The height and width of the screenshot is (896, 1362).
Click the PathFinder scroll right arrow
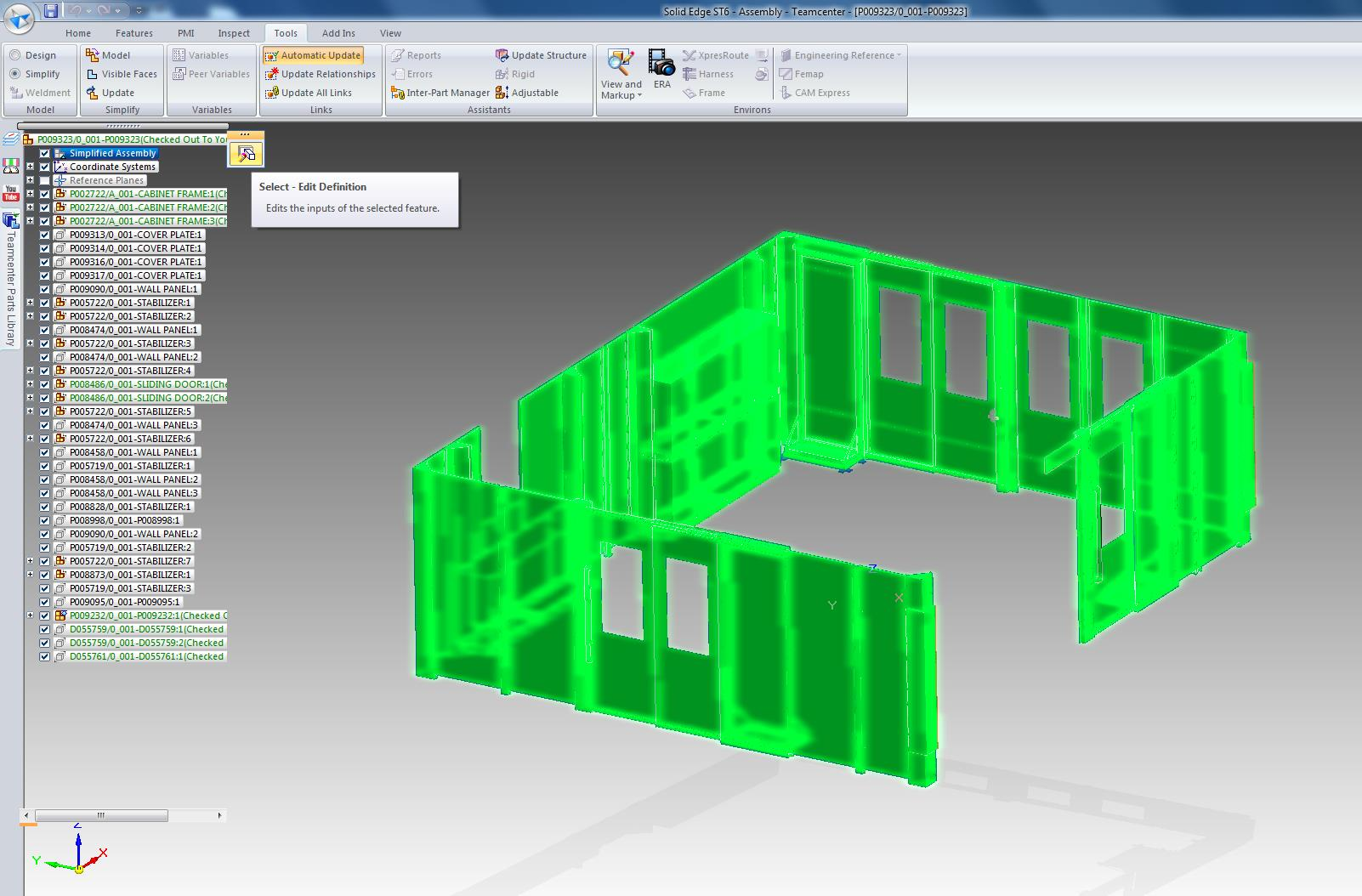pos(219,815)
